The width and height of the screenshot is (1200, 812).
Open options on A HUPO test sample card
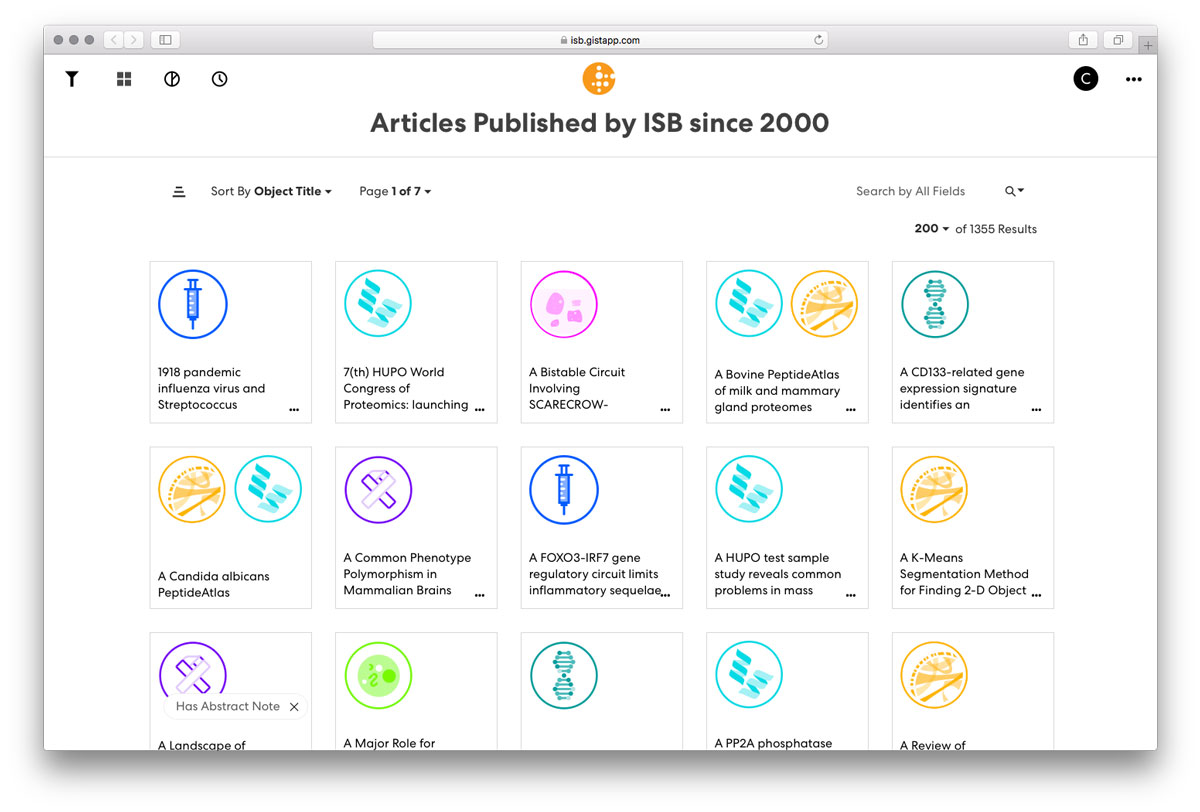coord(851,595)
